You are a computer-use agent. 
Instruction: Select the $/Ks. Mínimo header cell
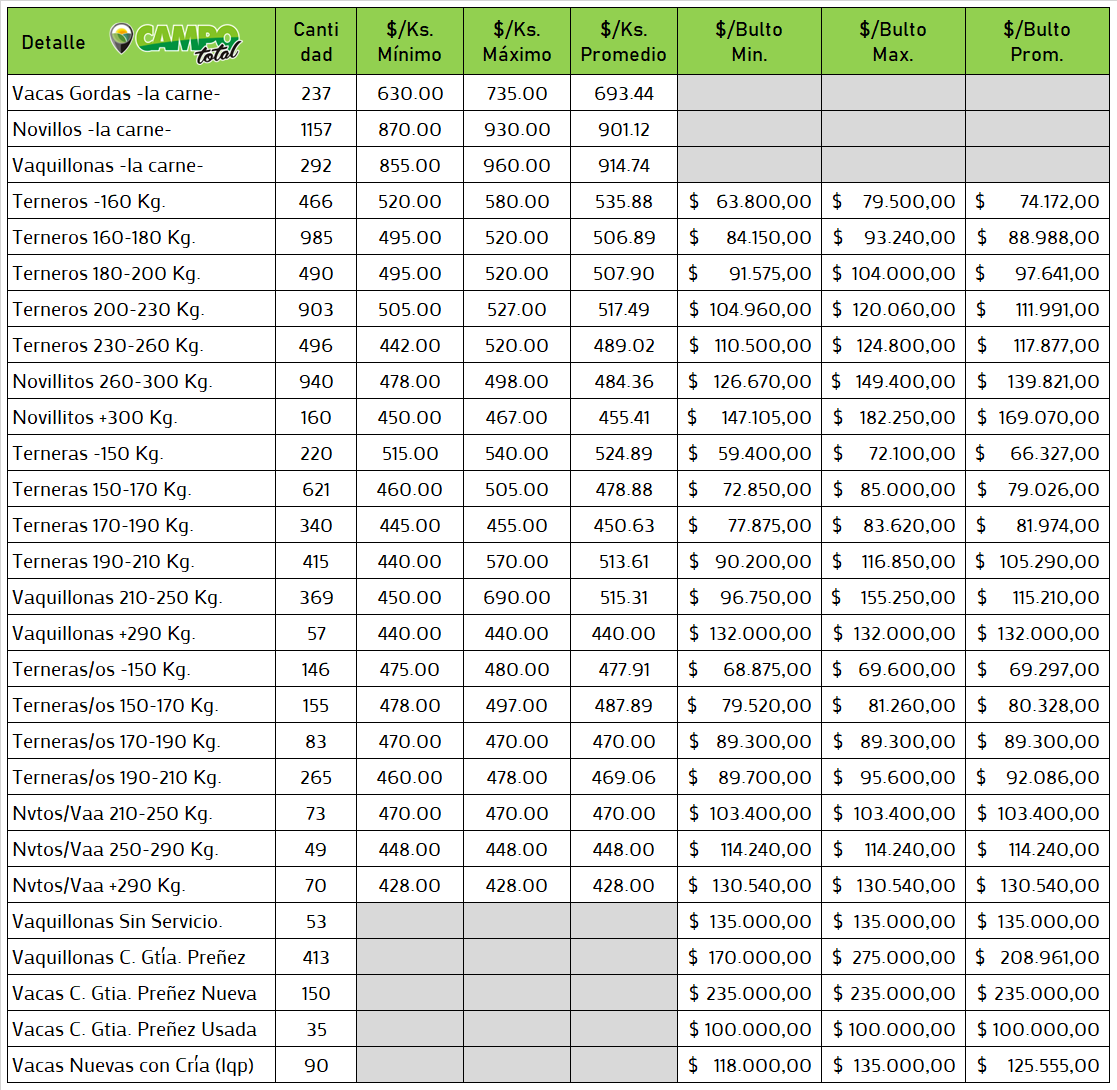409,42
